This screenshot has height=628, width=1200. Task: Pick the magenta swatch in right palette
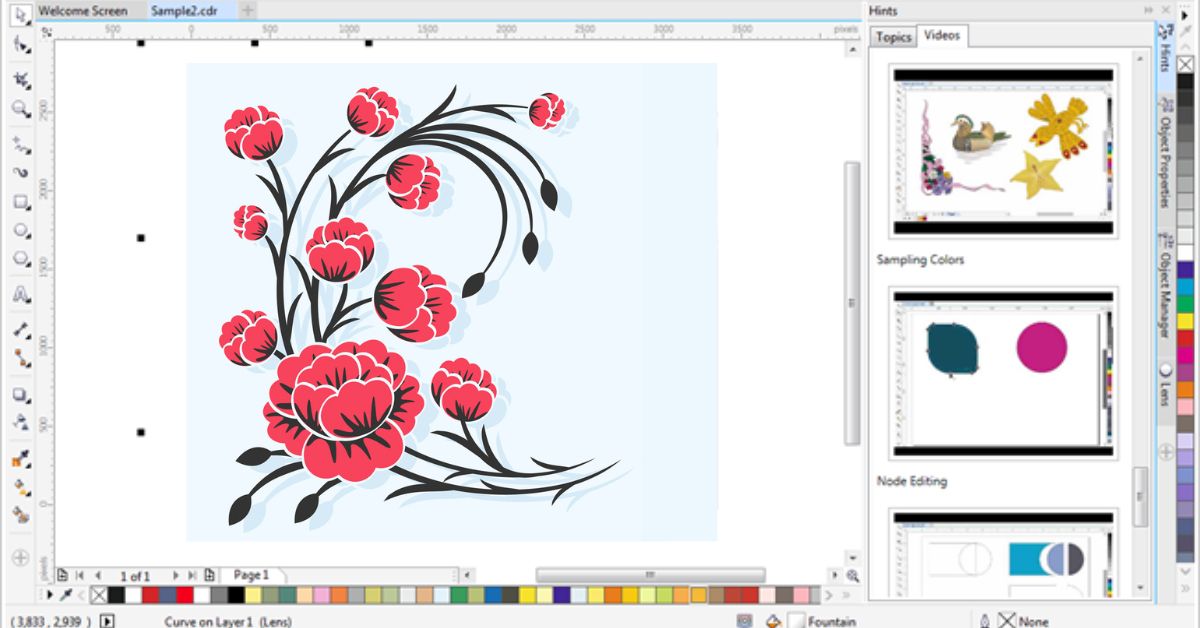click(x=1185, y=354)
